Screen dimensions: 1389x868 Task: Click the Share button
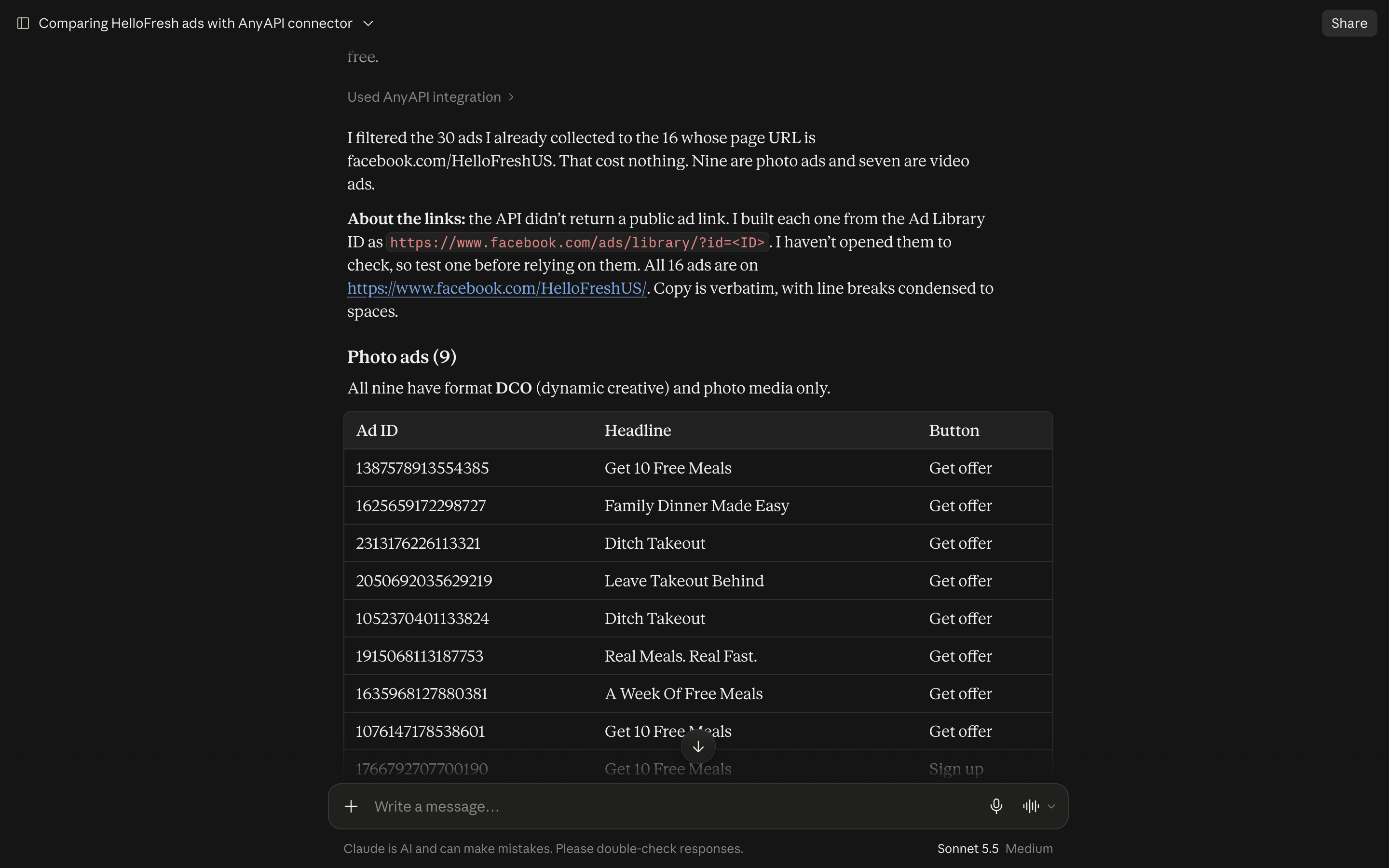(1349, 23)
